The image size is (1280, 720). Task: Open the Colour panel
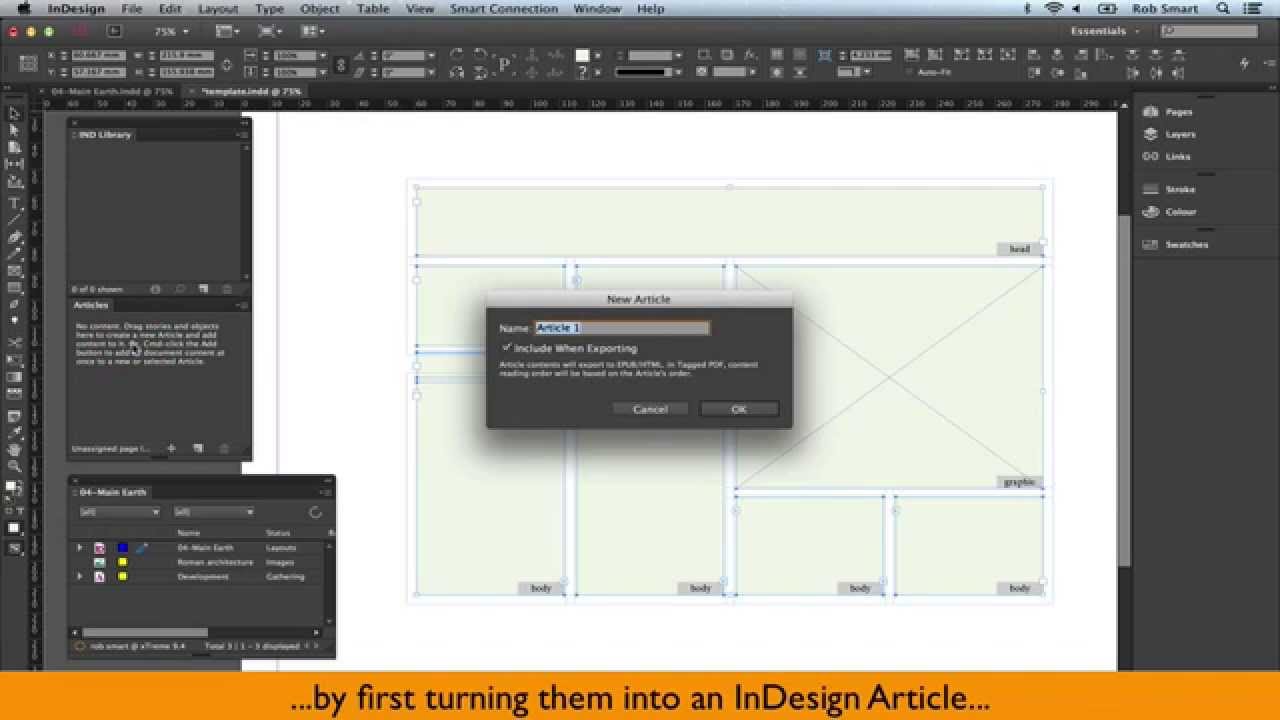tap(1180, 212)
